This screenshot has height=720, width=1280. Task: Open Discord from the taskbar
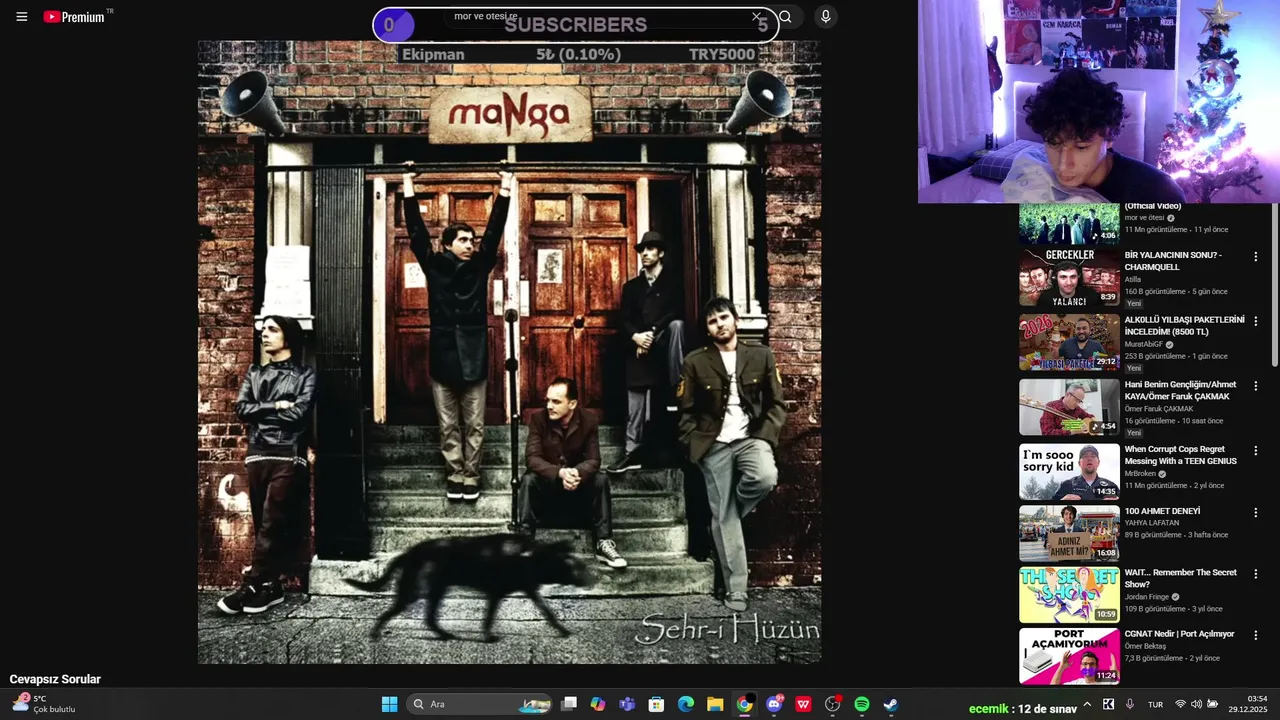[x=774, y=704]
